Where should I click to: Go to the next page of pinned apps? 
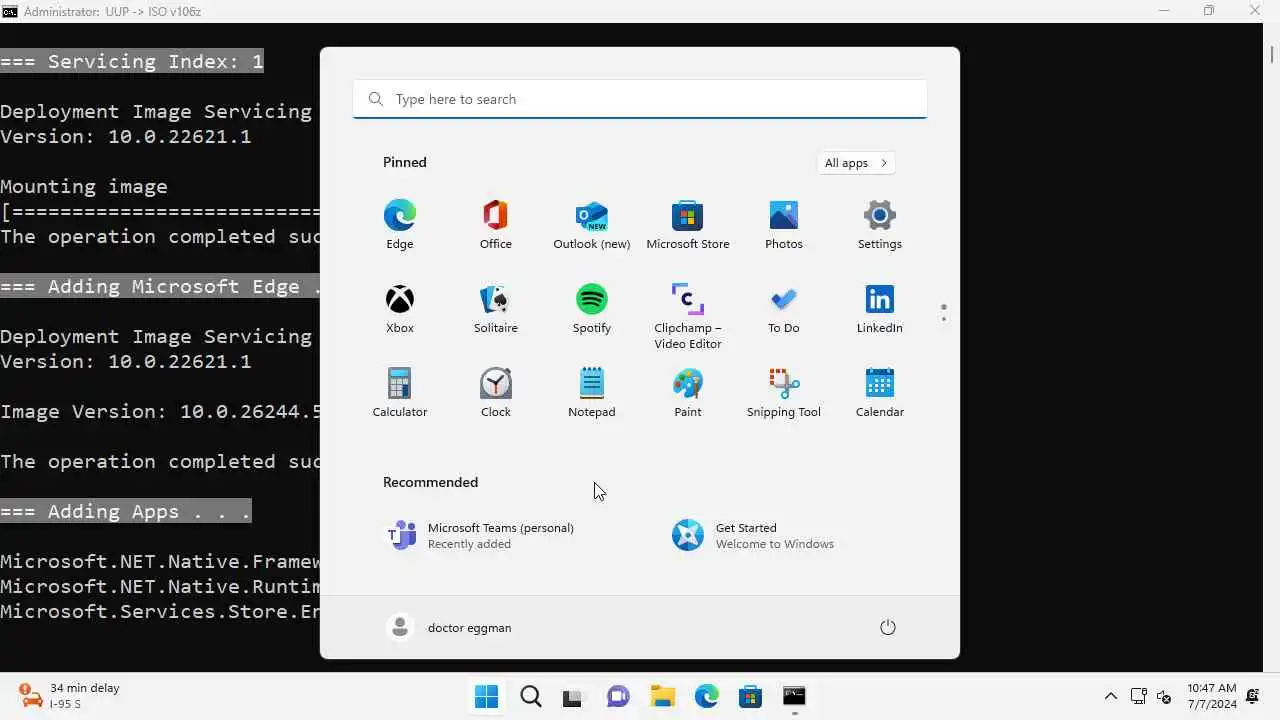pos(944,320)
